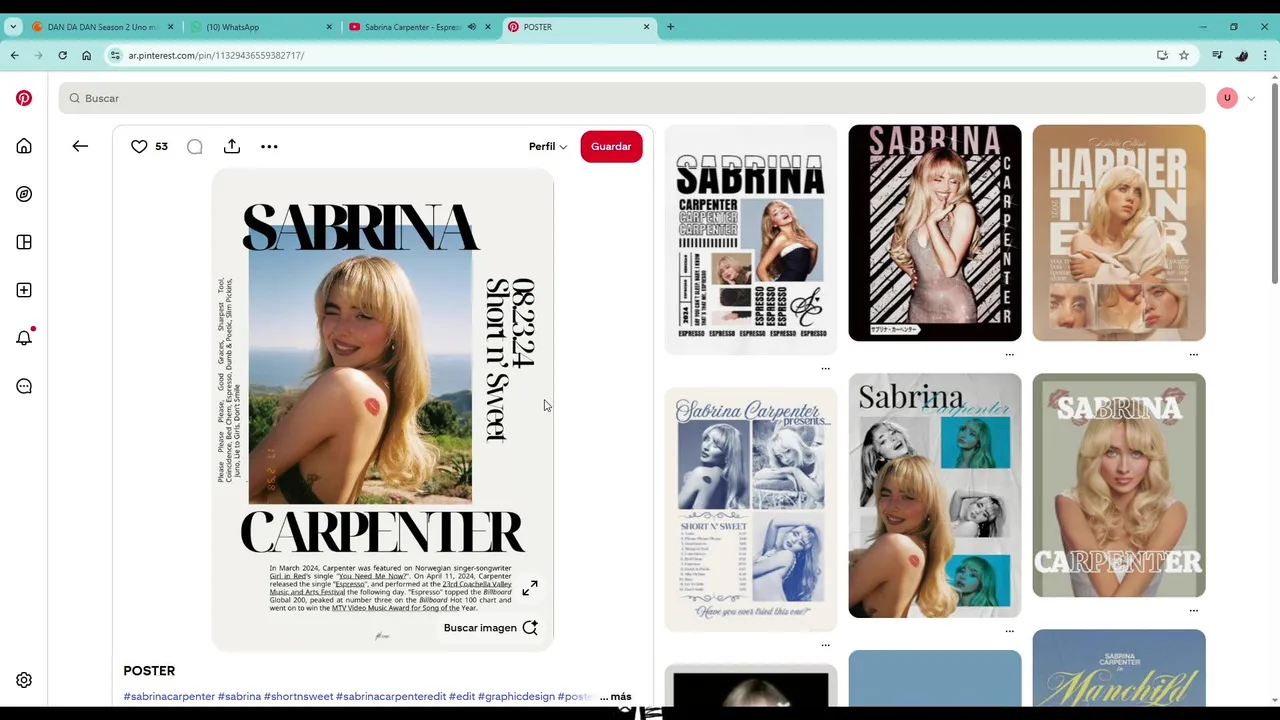This screenshot has height=720, width=1280.
Task: Open #sabrinacarpenteredit hashtag link
Action: (391, 696)
